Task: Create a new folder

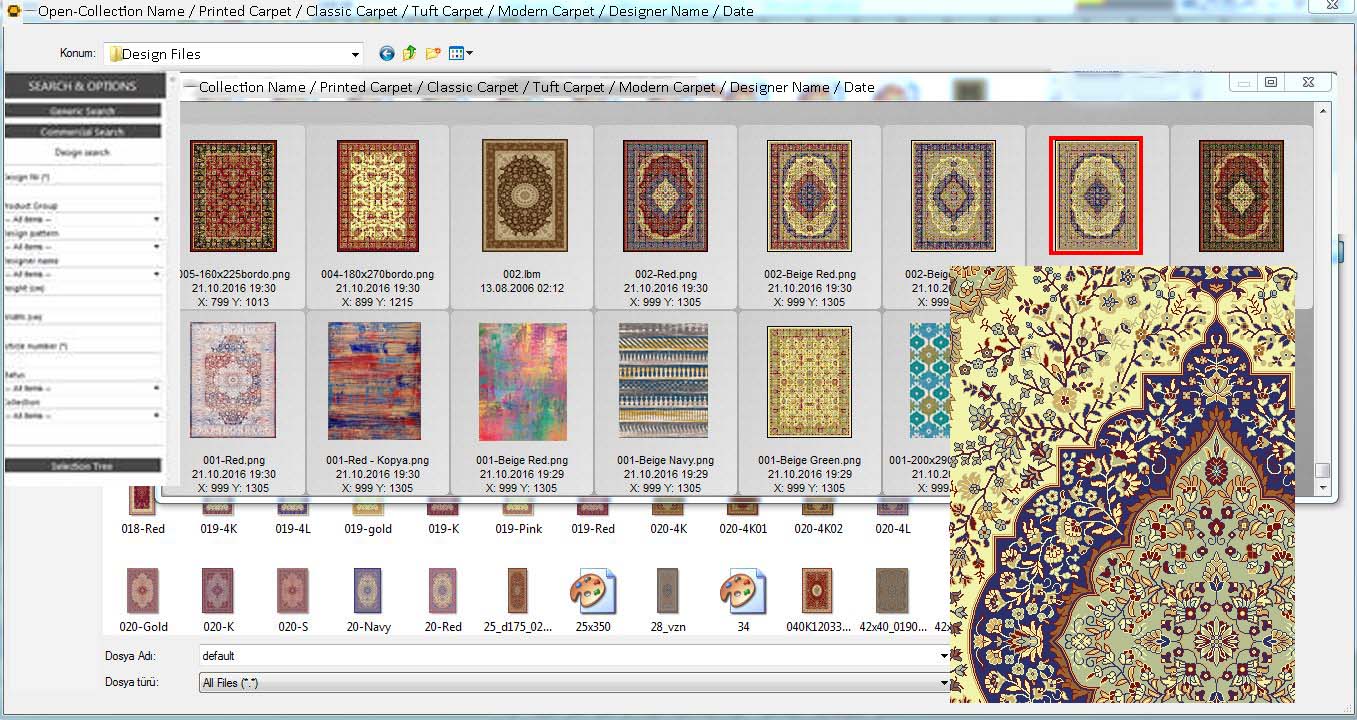Action: [x=433, y=54]
